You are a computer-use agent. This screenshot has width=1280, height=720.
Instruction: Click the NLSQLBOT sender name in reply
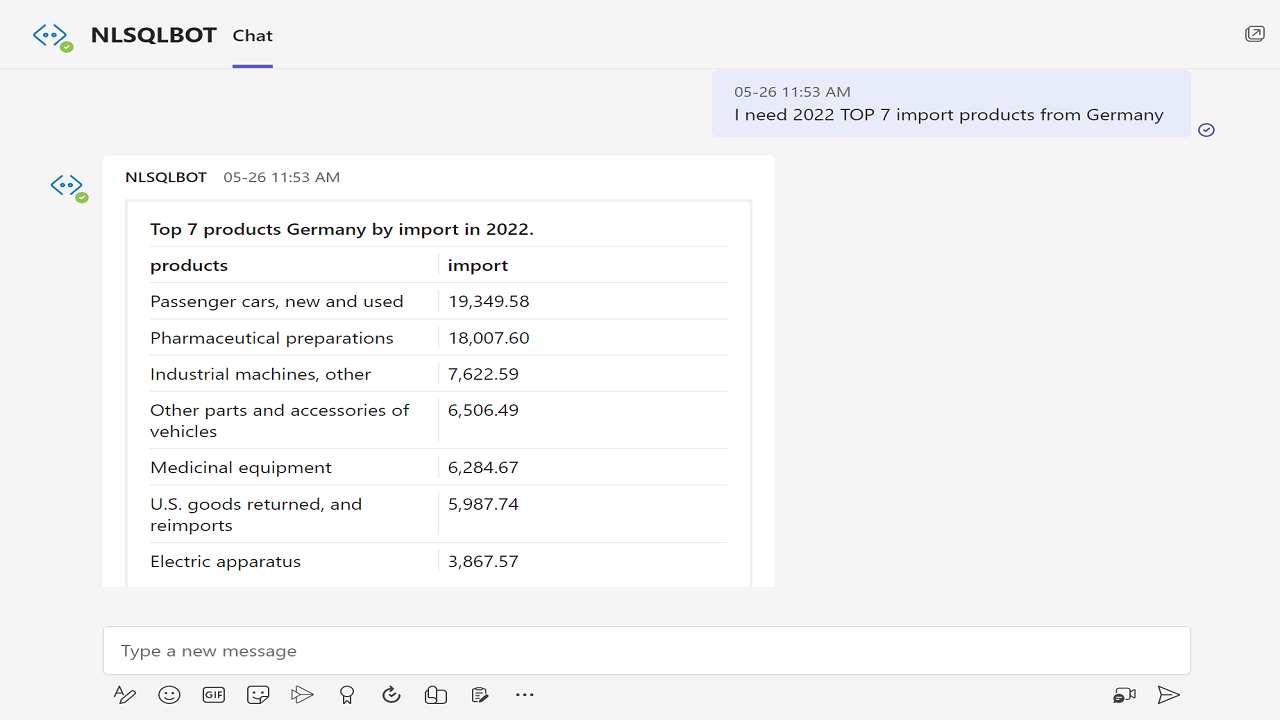166,177
